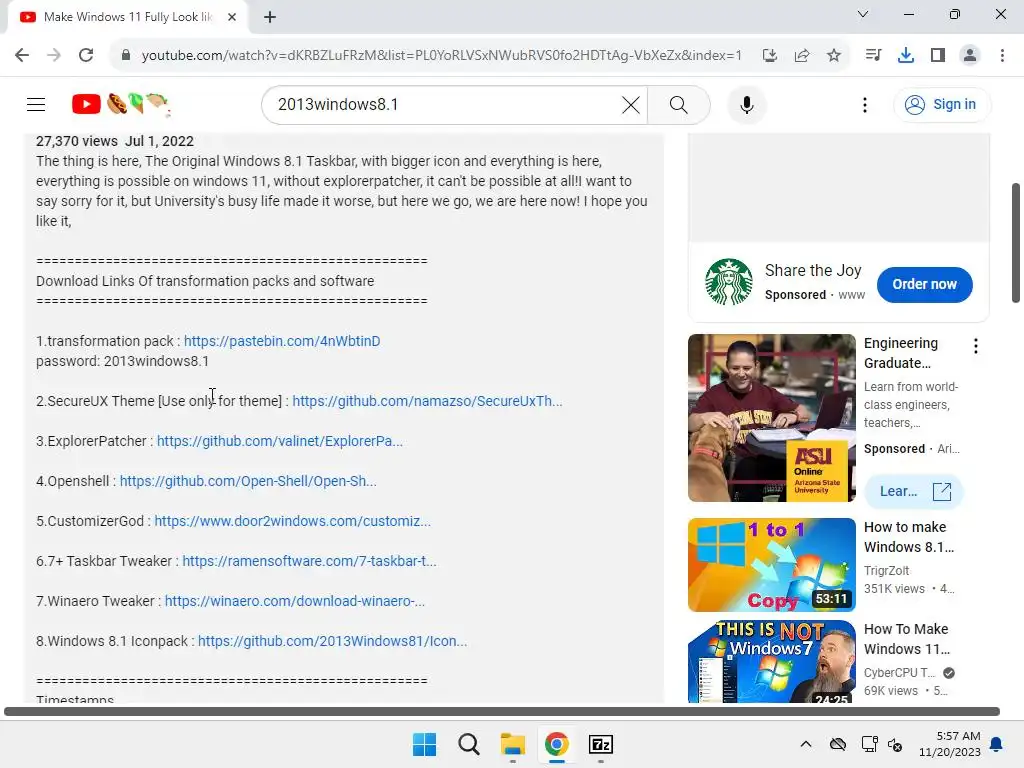Open the Windows Start menu

click(424, 744)
